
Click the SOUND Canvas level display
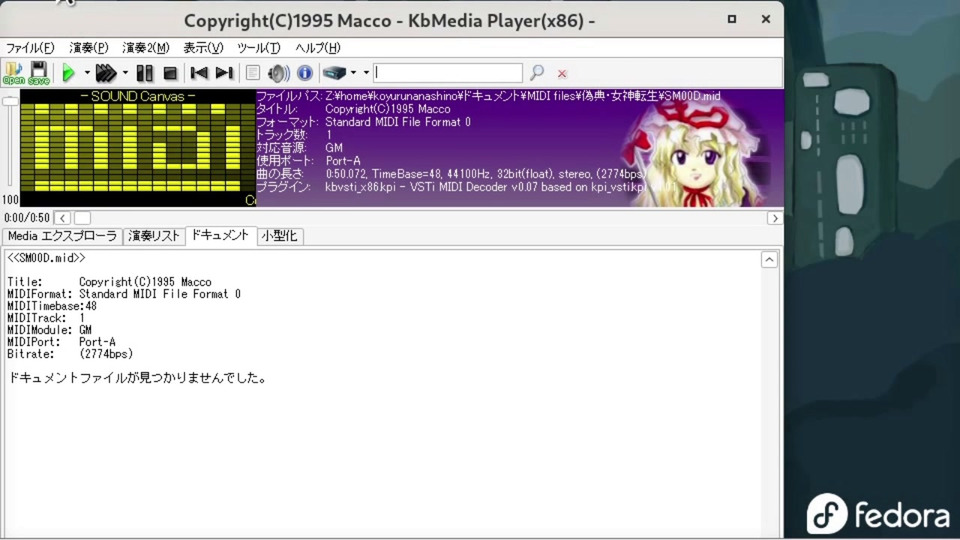(x=138, y=148)
